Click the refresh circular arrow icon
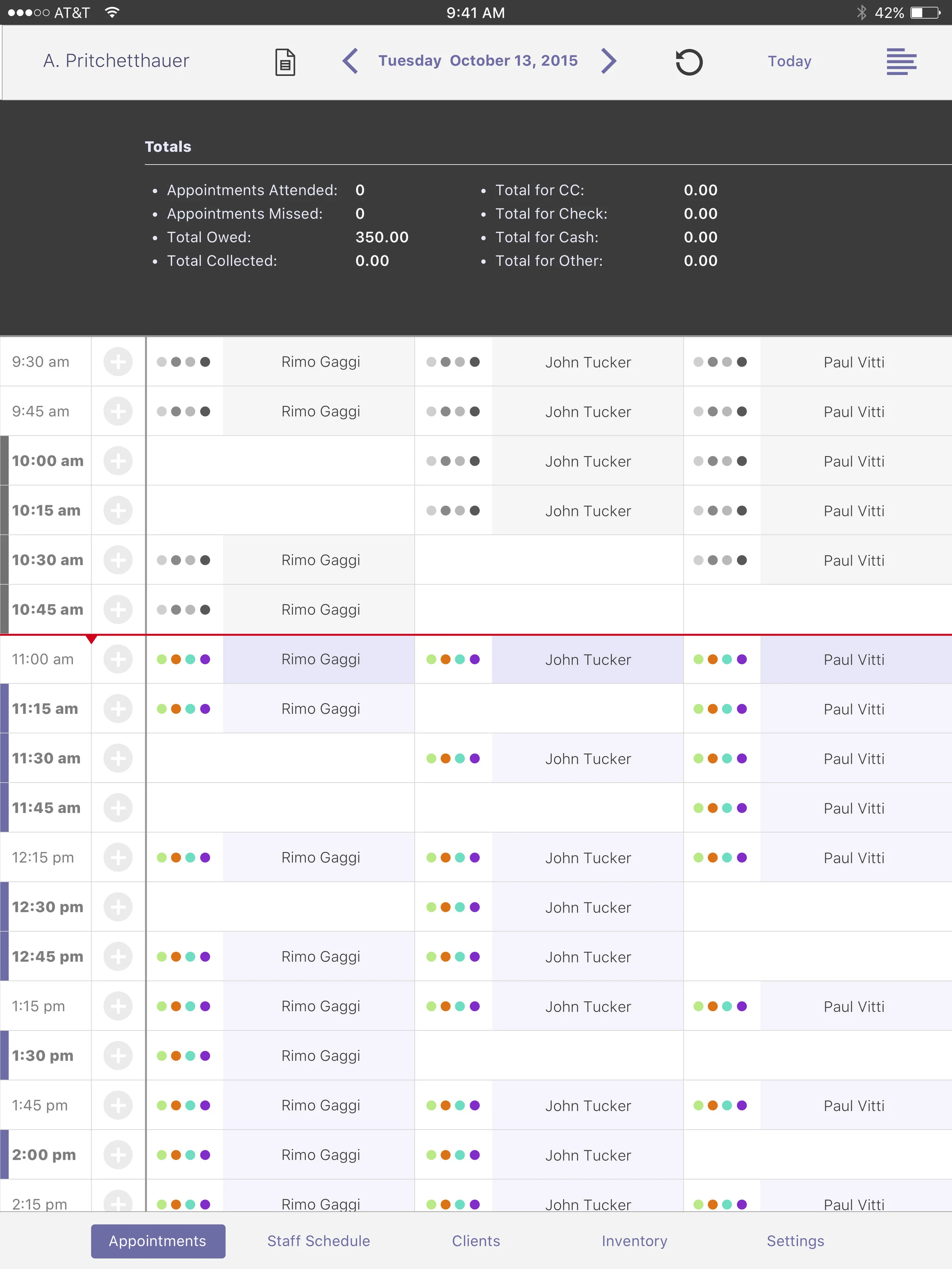This screenshot has width=952, height=1269. (688, 62)
